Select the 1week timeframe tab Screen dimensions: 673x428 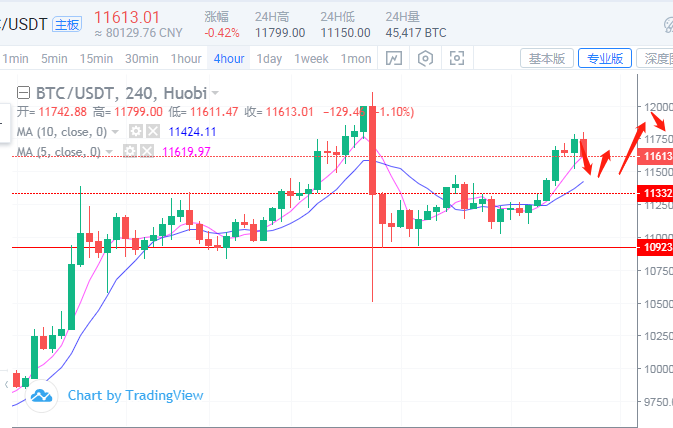pyautogui.click(x=311, y=59)
